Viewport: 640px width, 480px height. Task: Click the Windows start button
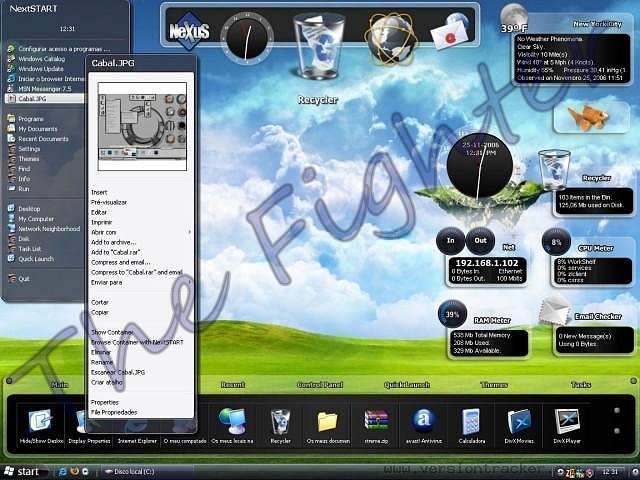[x=23, y=471]
